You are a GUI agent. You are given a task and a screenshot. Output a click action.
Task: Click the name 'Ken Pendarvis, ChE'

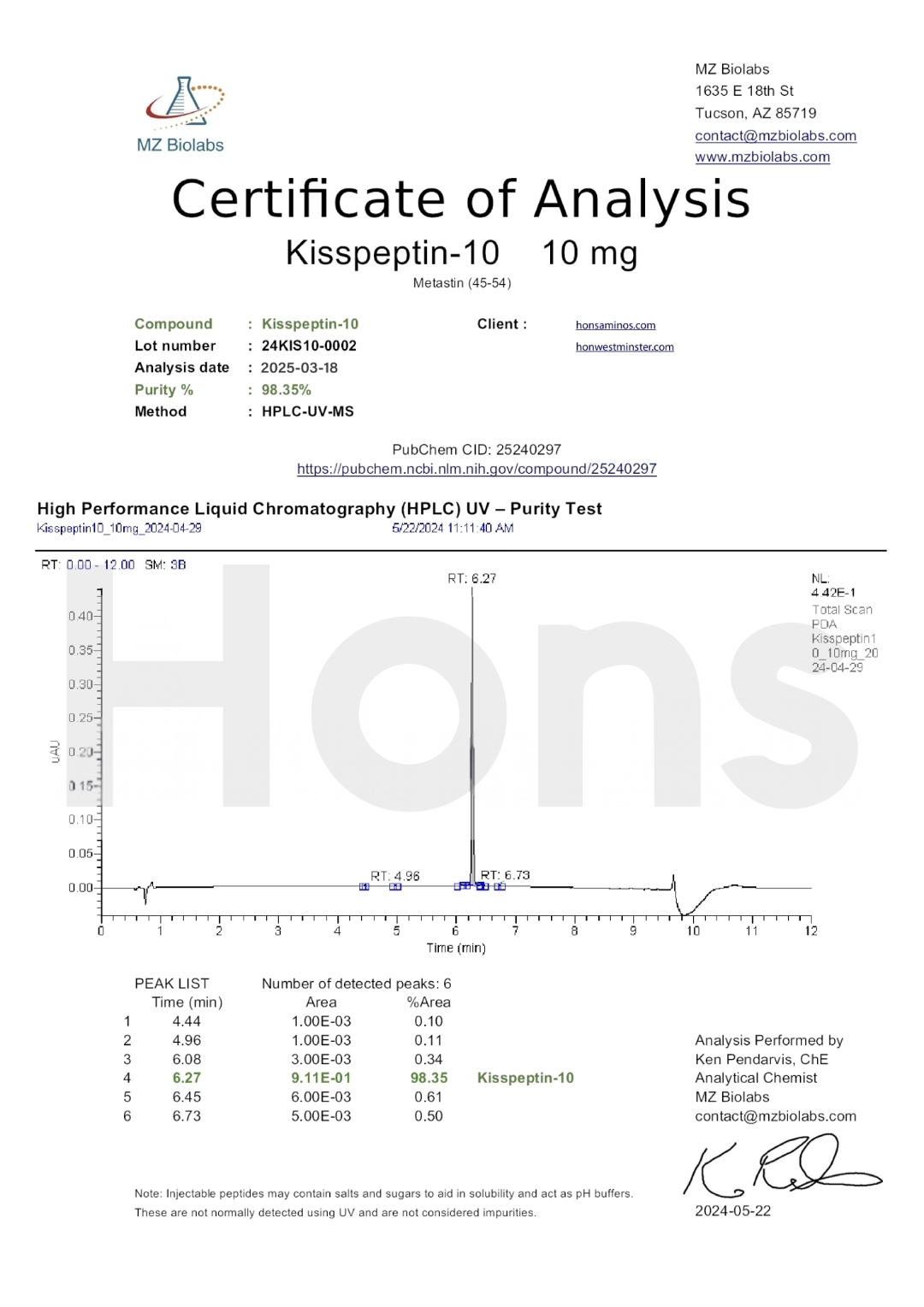pyautogui.click(x=761, y=1059)
